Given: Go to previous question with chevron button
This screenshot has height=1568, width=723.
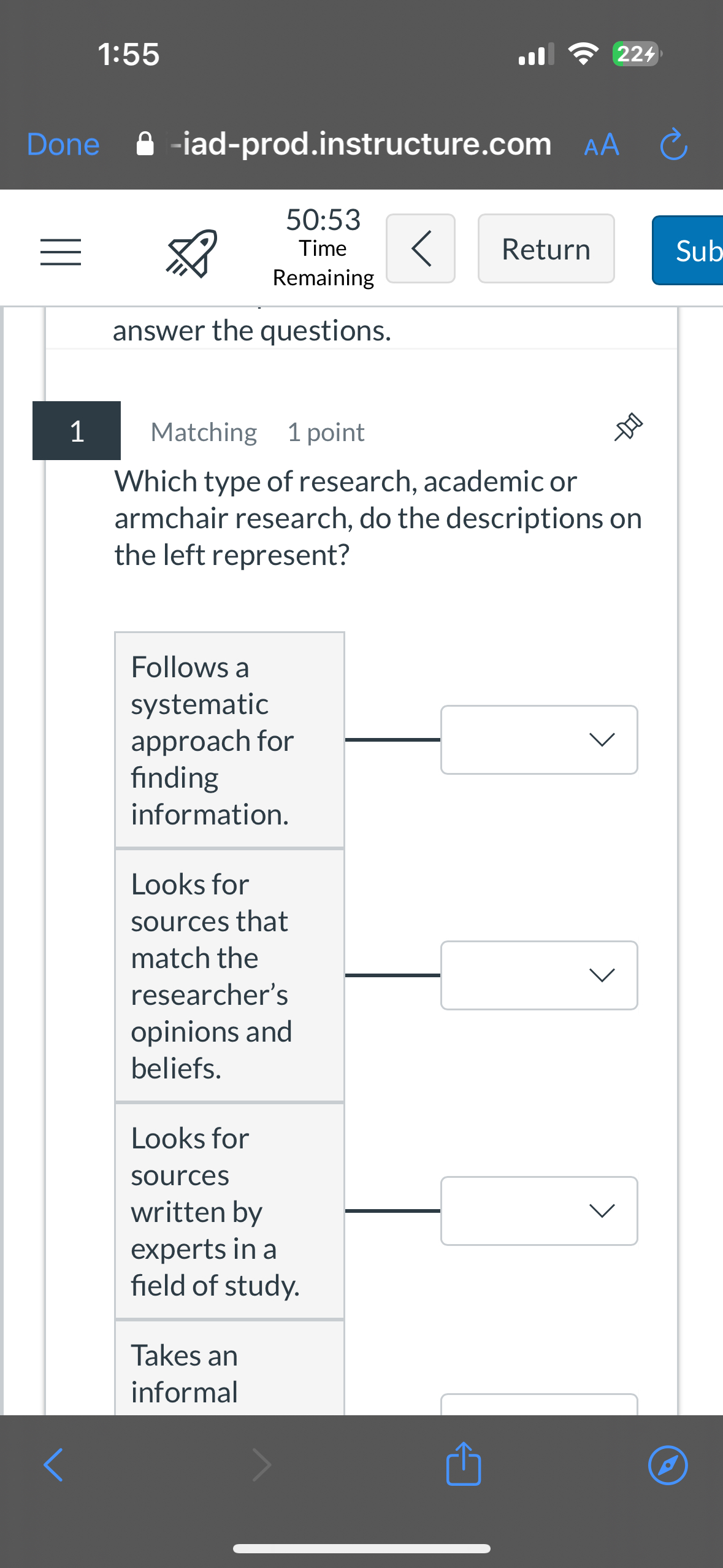Looking at the screenshot, I should click(421, 248).
